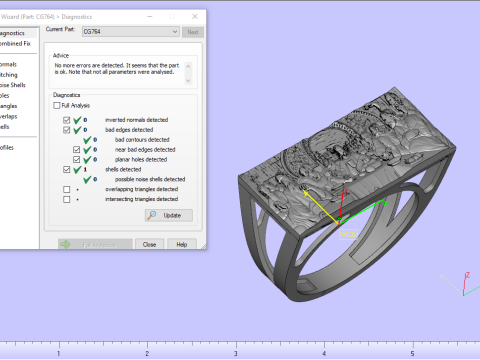Open the Holes step in the sidebar

(5, 96)
